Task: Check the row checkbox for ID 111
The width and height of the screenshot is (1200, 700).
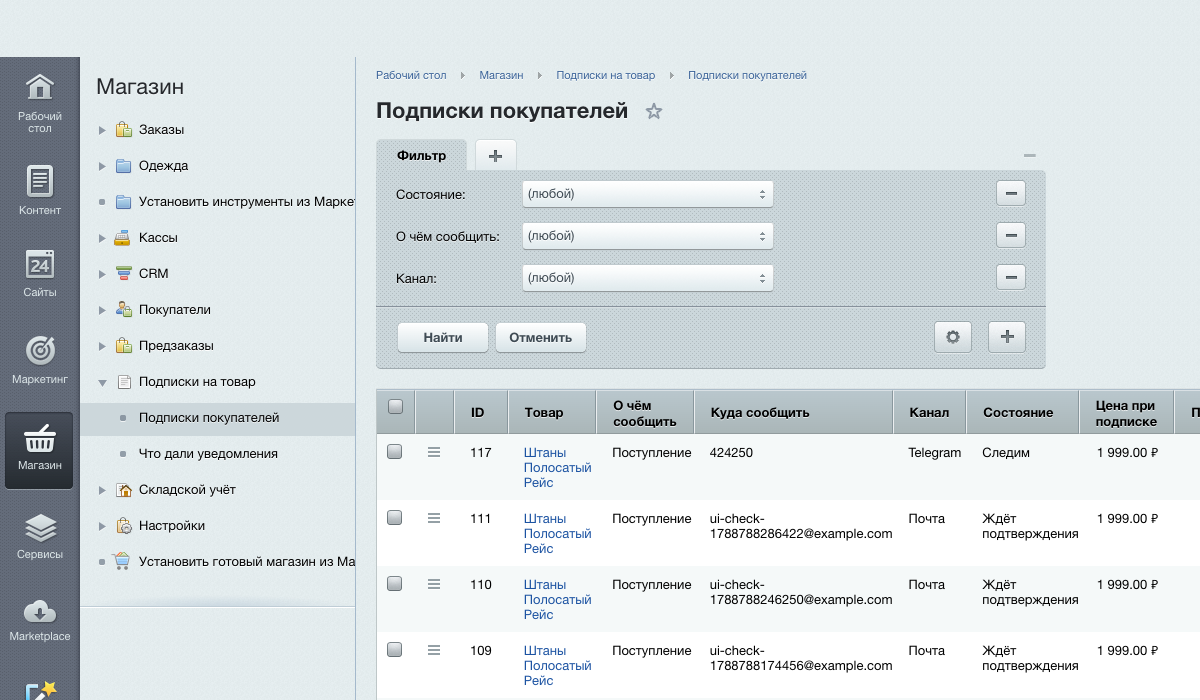Action: coord(395,518)
